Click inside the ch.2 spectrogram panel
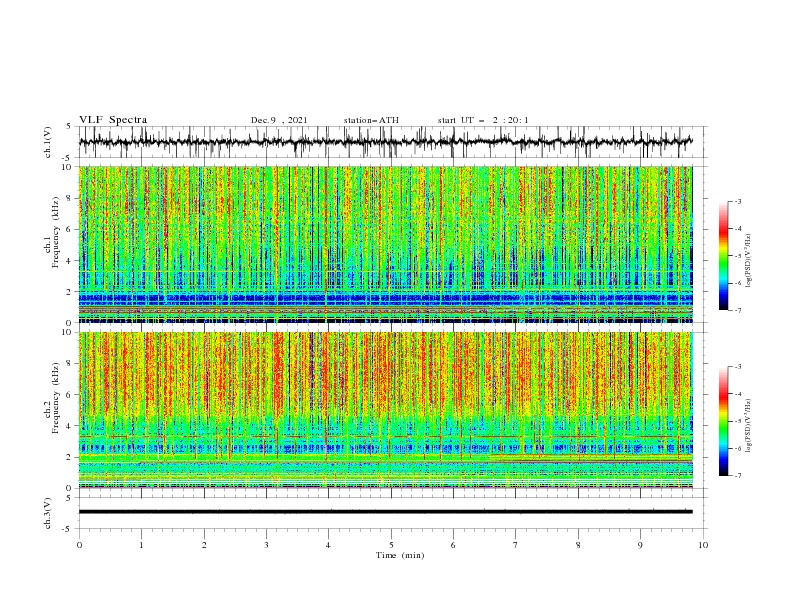The height and width of the screenshot is (612, 792). point(385,410)
